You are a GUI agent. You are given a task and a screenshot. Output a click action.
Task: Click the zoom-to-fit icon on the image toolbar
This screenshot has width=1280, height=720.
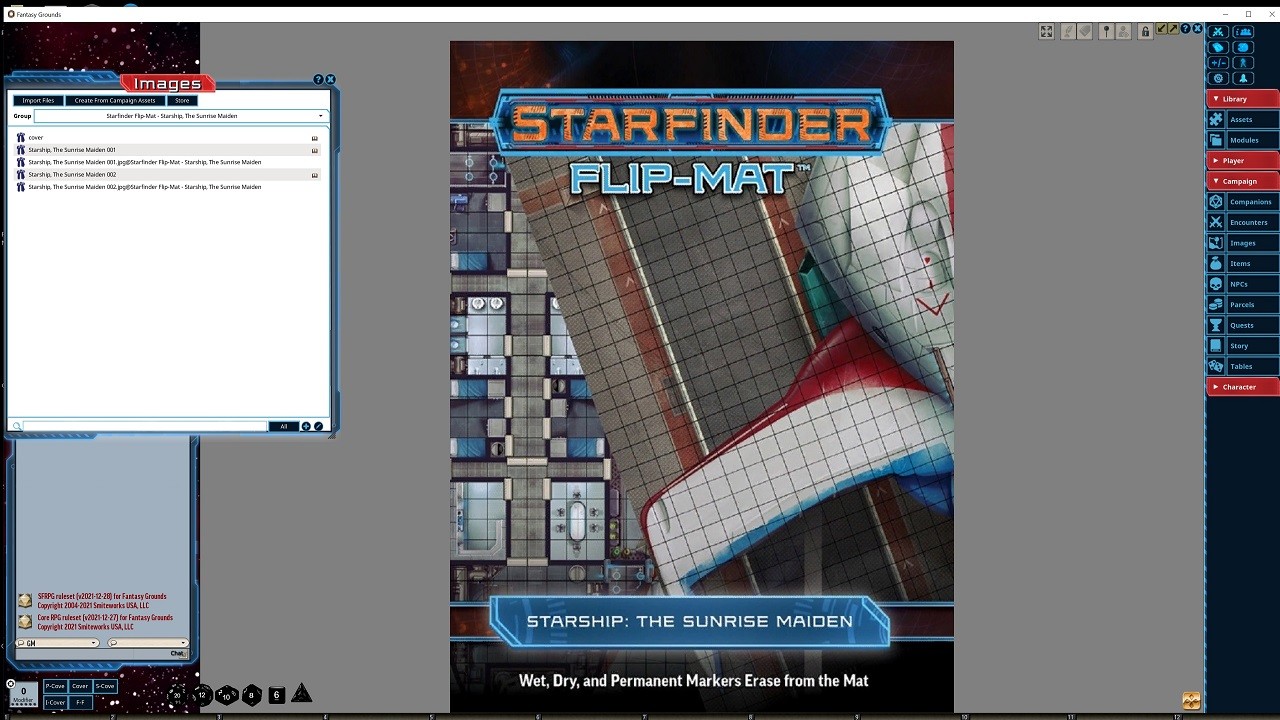[x=1046, y=31]
